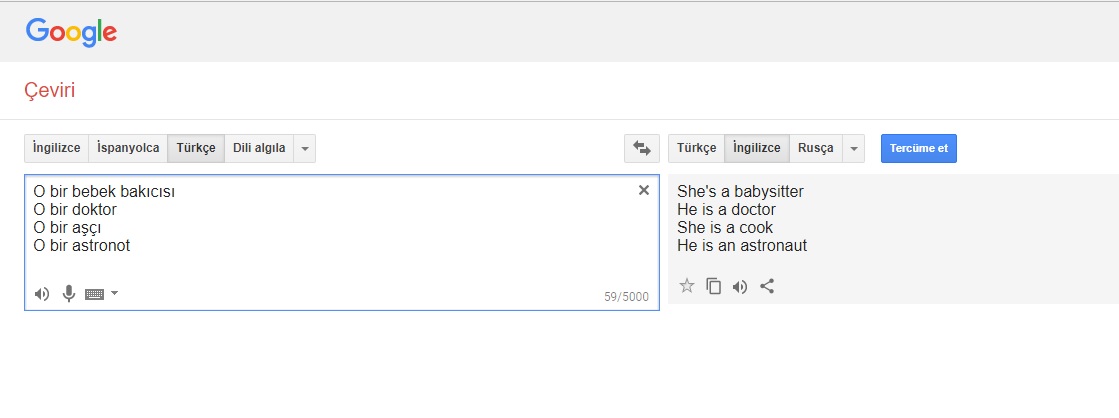Copy the translated English text

(714, 286)
